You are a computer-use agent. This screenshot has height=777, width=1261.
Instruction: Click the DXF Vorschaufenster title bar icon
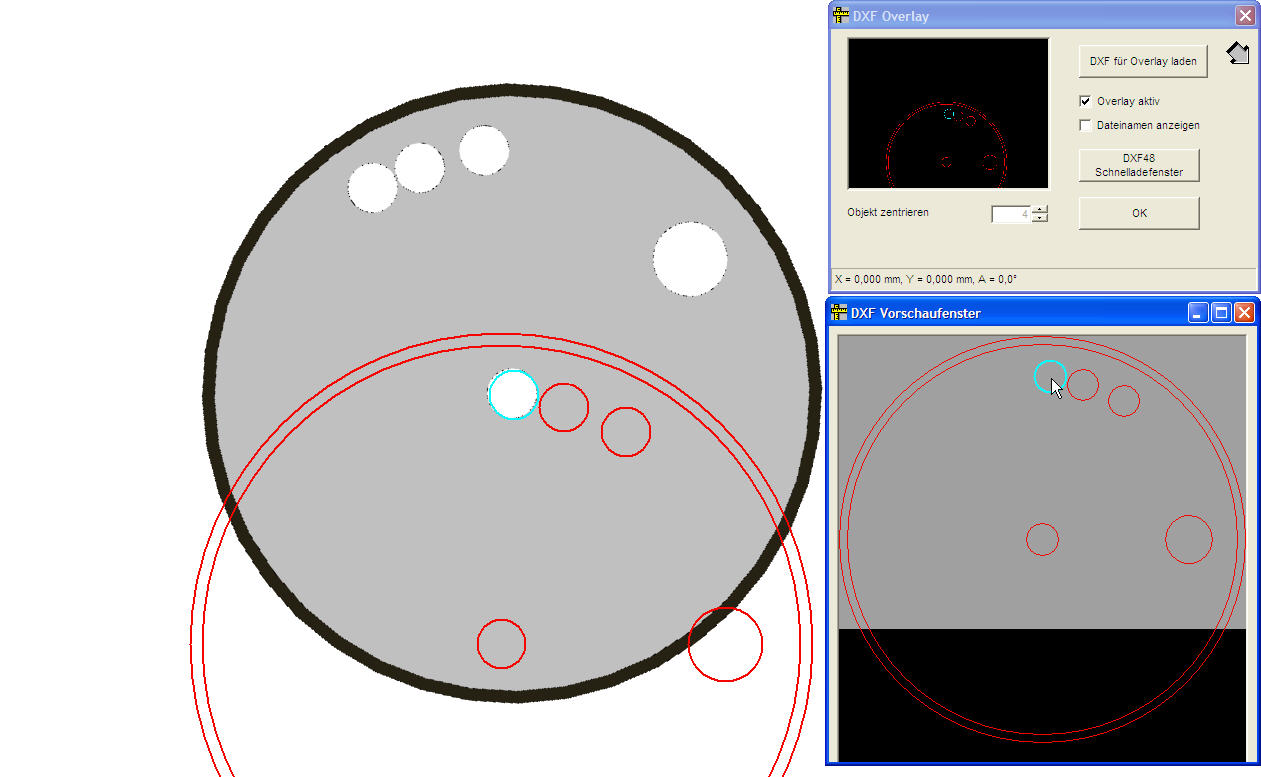point(841,313)
